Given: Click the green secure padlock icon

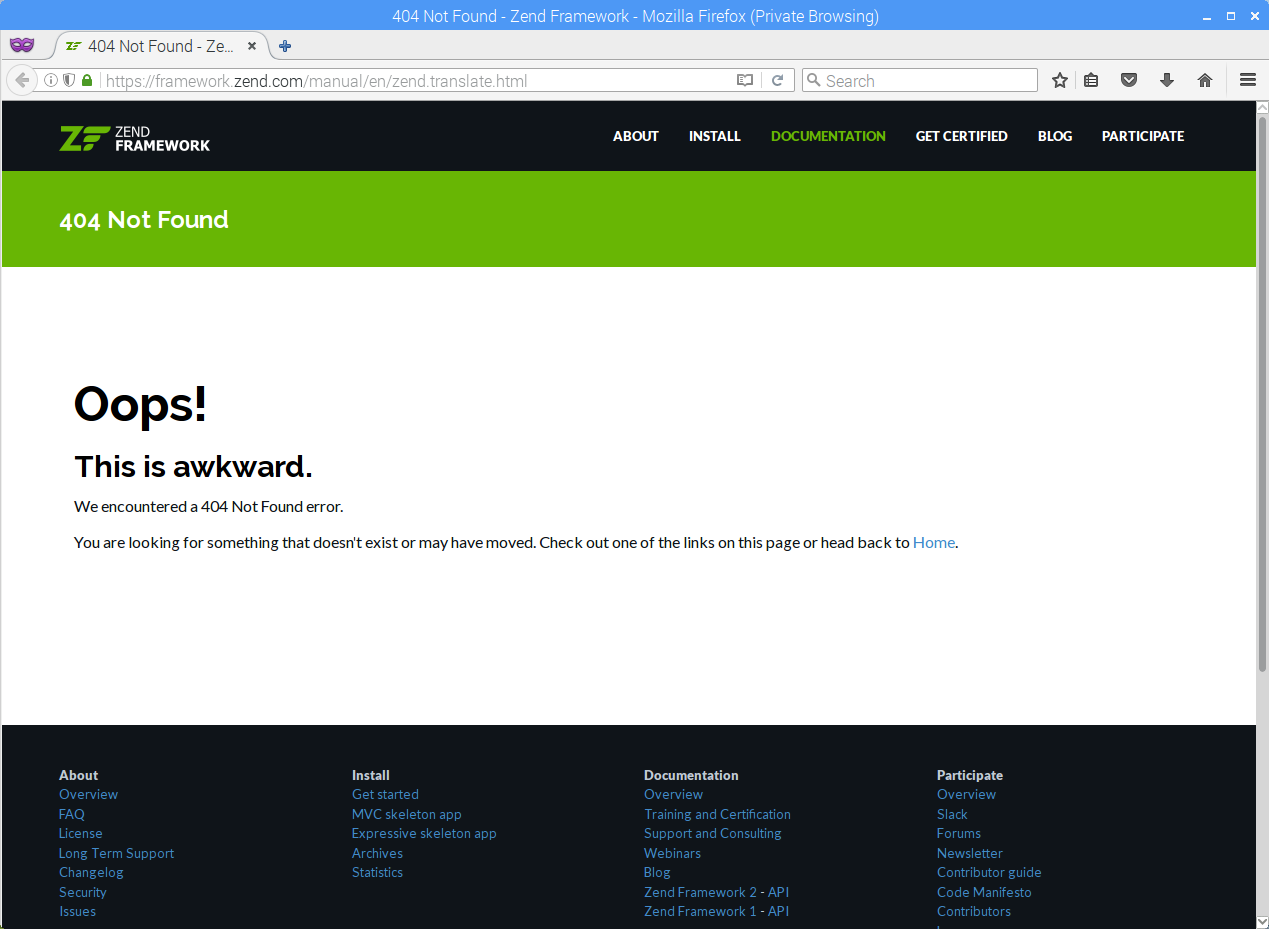Looking at the screenshot, I should (x=87, y=80).
